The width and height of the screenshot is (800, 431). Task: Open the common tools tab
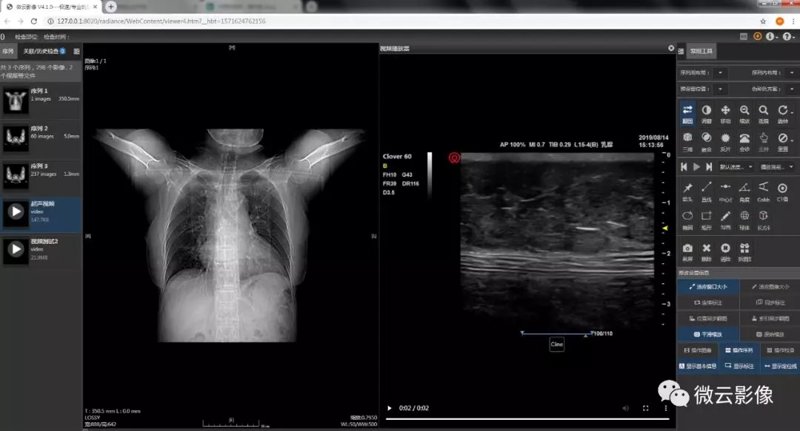(702, 51)
